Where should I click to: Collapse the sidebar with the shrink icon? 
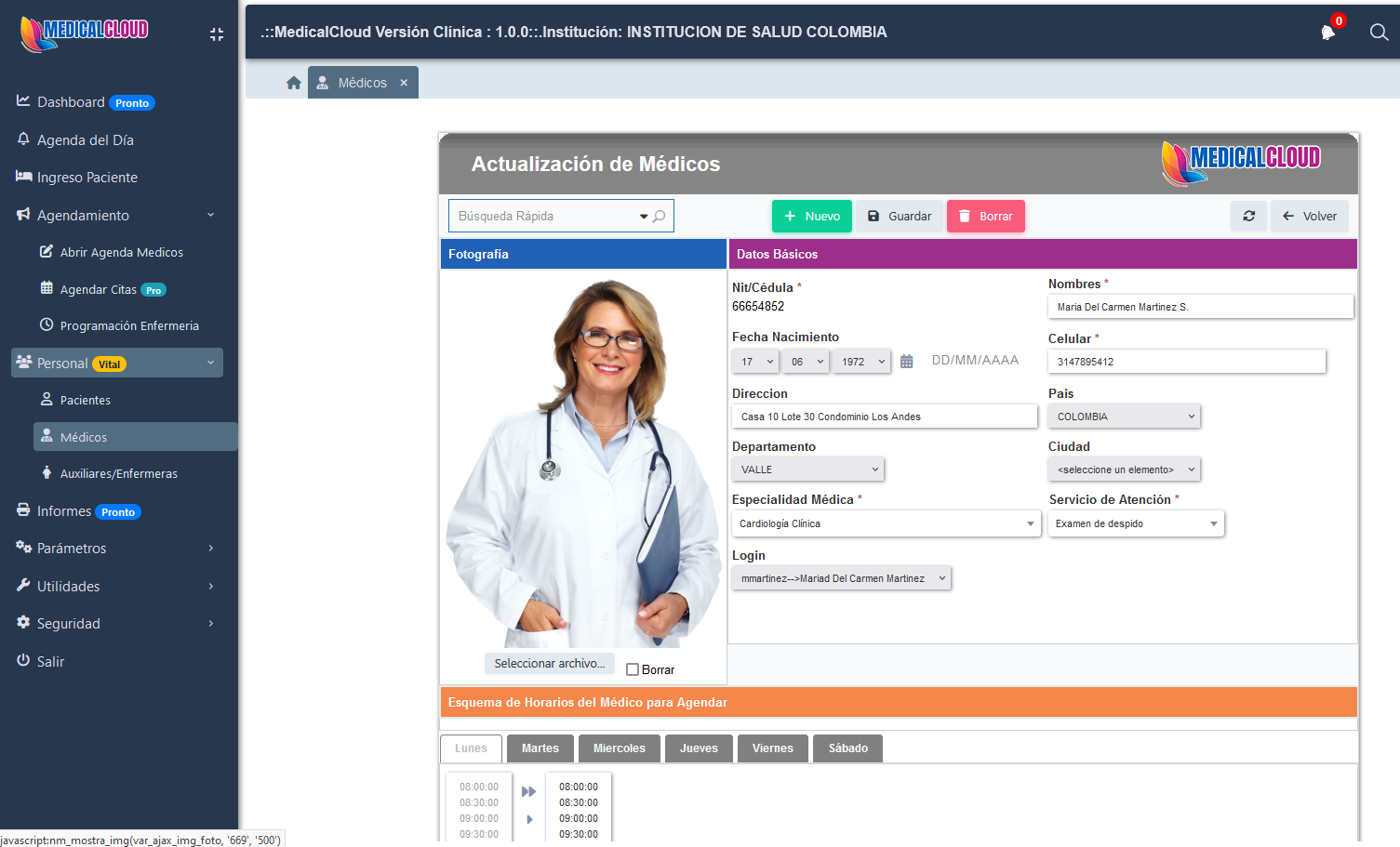pyautogui.click(x=217, y=34)
